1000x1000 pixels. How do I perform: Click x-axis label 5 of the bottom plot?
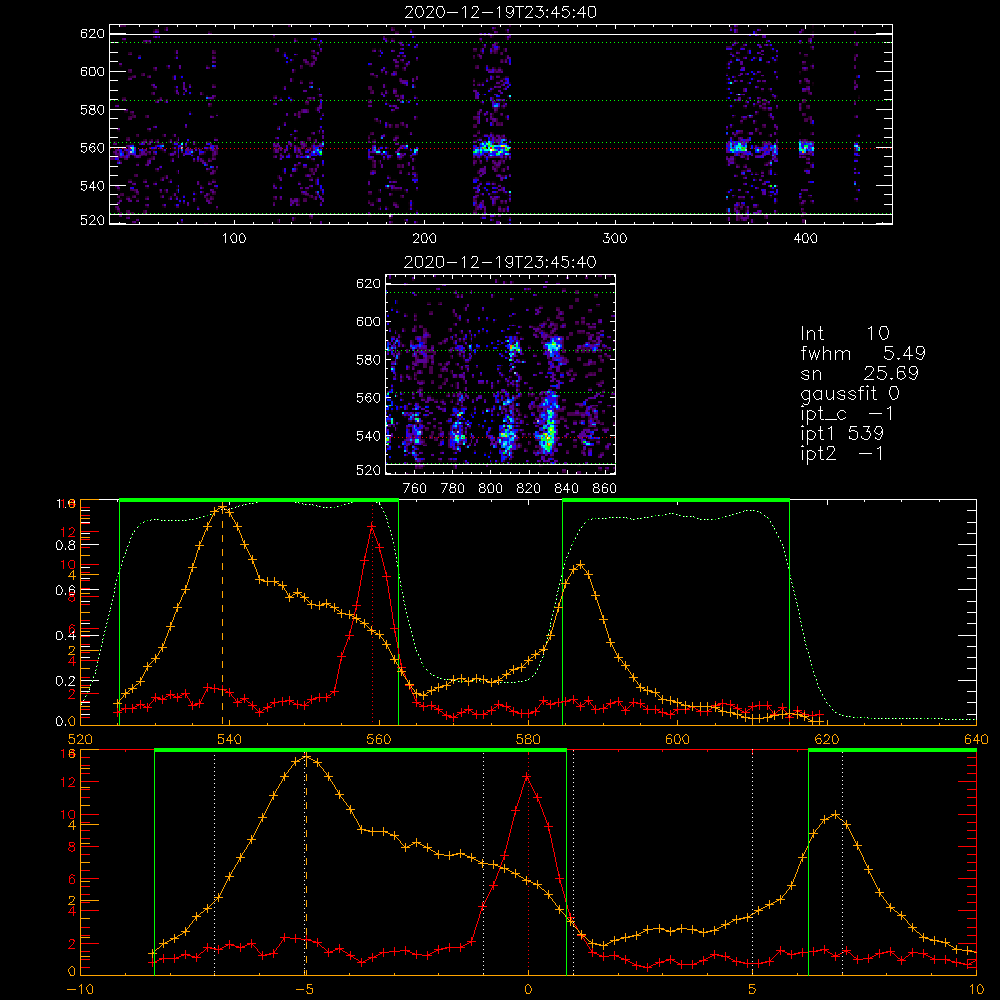click(753, 989)
